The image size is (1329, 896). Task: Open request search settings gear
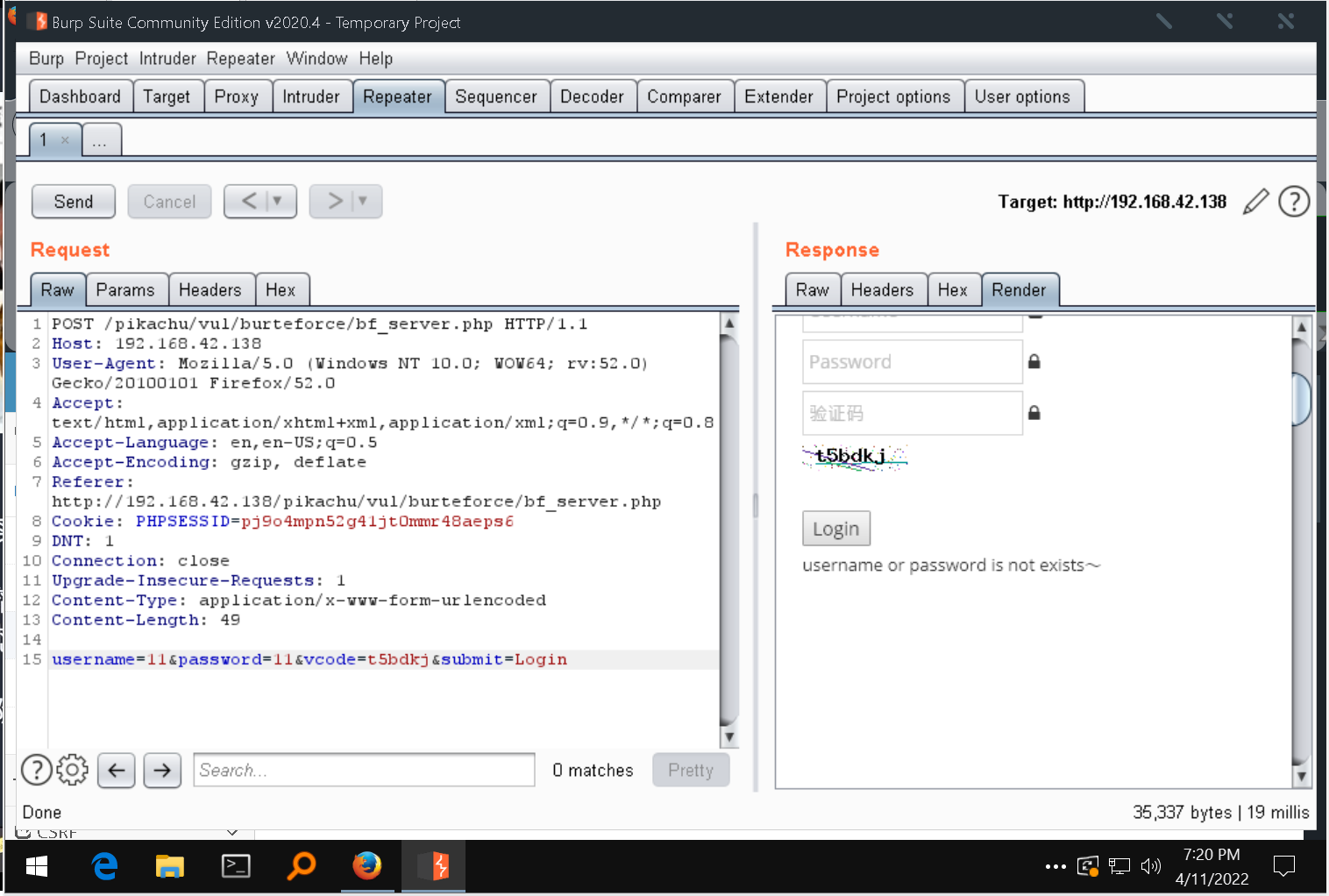click(x=73, y=770)
